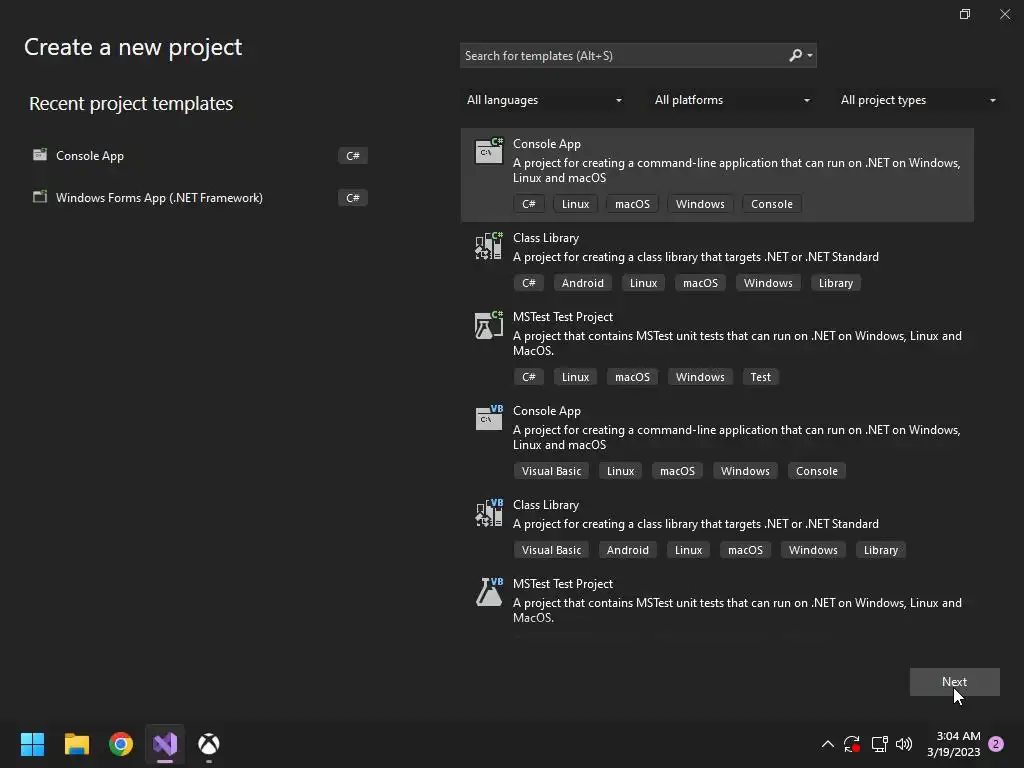The width and height of the screenshot is (1024, 768).
Task: Select the C# MSTest Test Project icon
Action: [488, 325]
